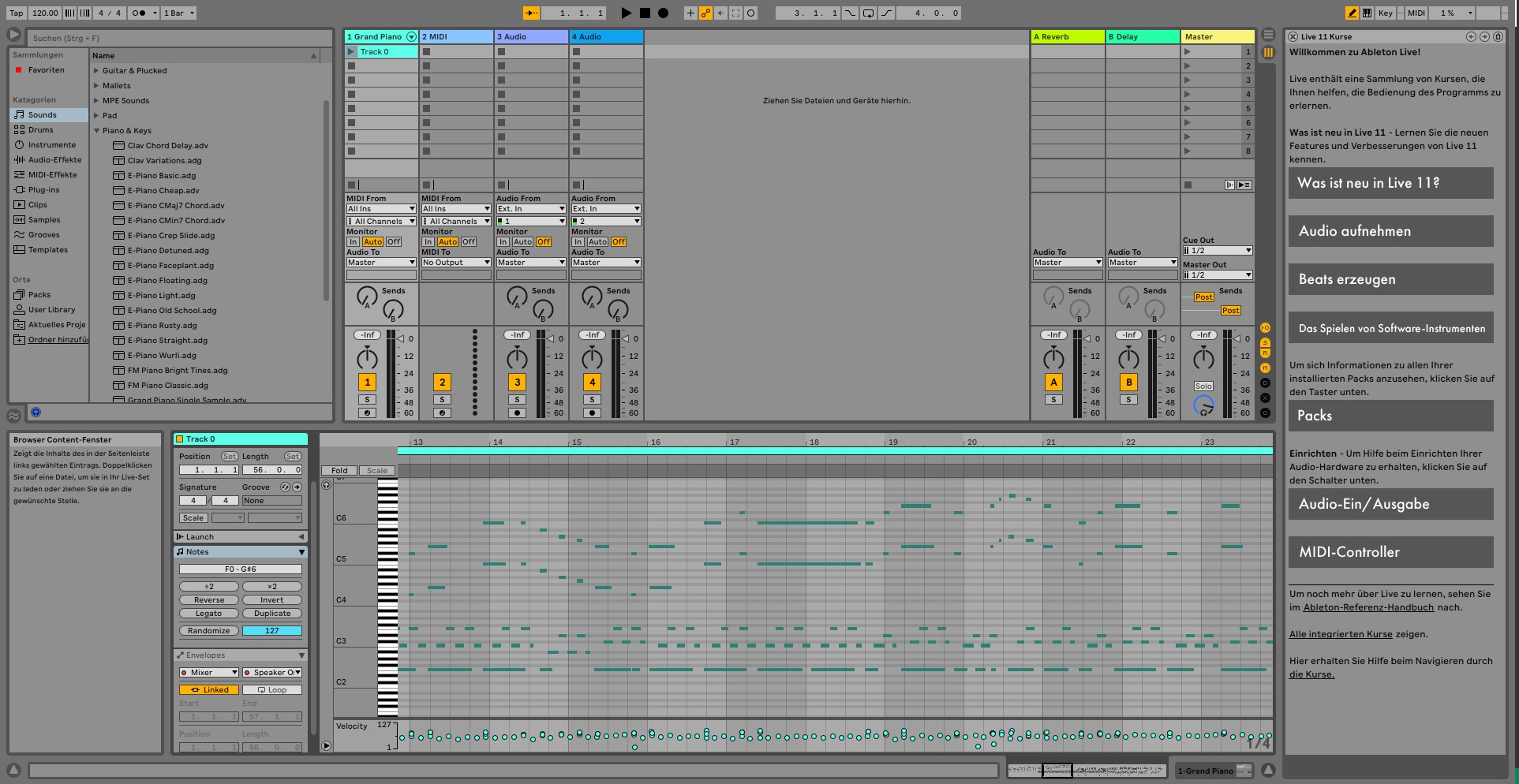The image size is (1519, 784).
Task: Solo track 2 MIDI with S button
Action: click(442, 400)
